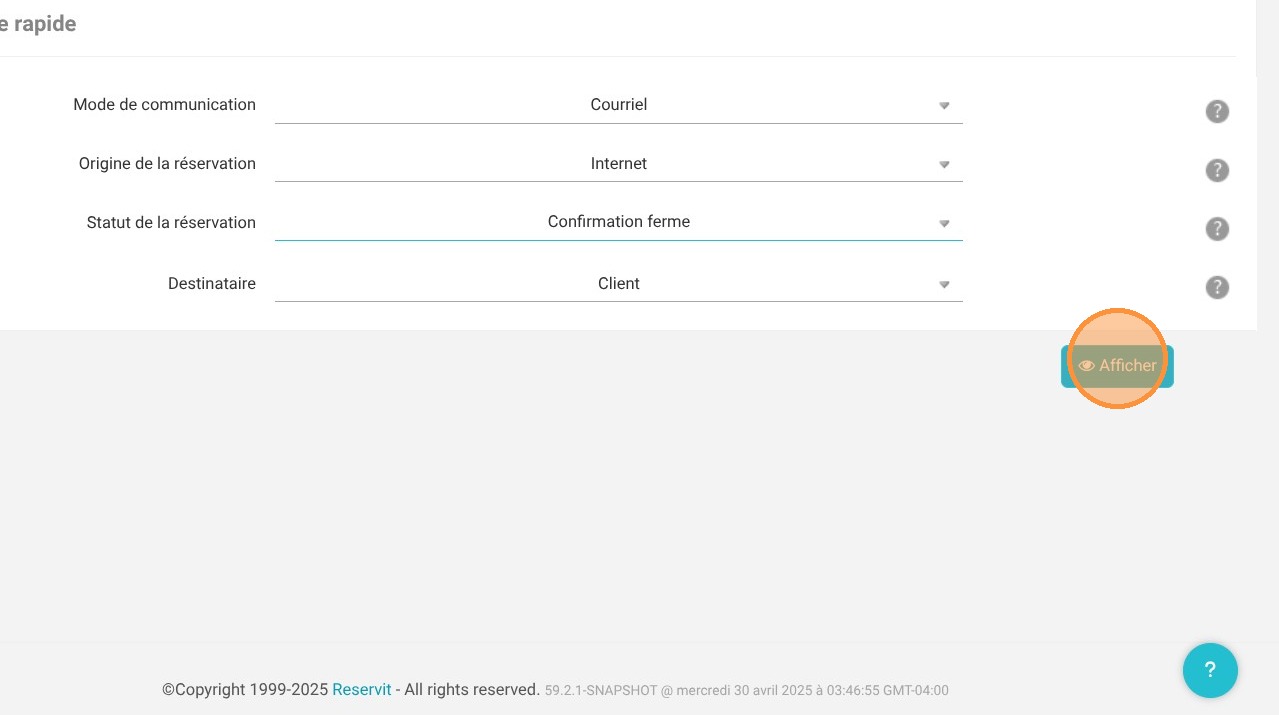
Task: Expand Statut de la réservation dropdown arrow
Action: (944, 223)
